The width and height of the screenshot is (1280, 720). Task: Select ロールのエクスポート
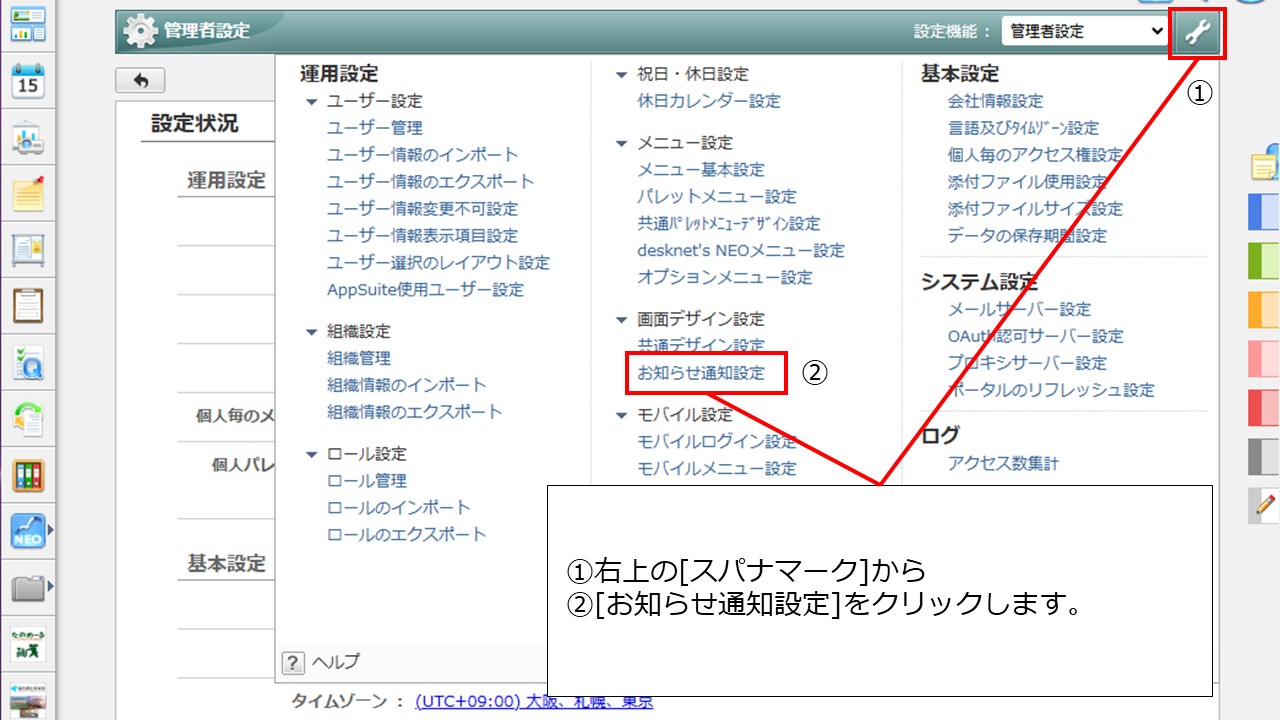(x=407, y=535)
